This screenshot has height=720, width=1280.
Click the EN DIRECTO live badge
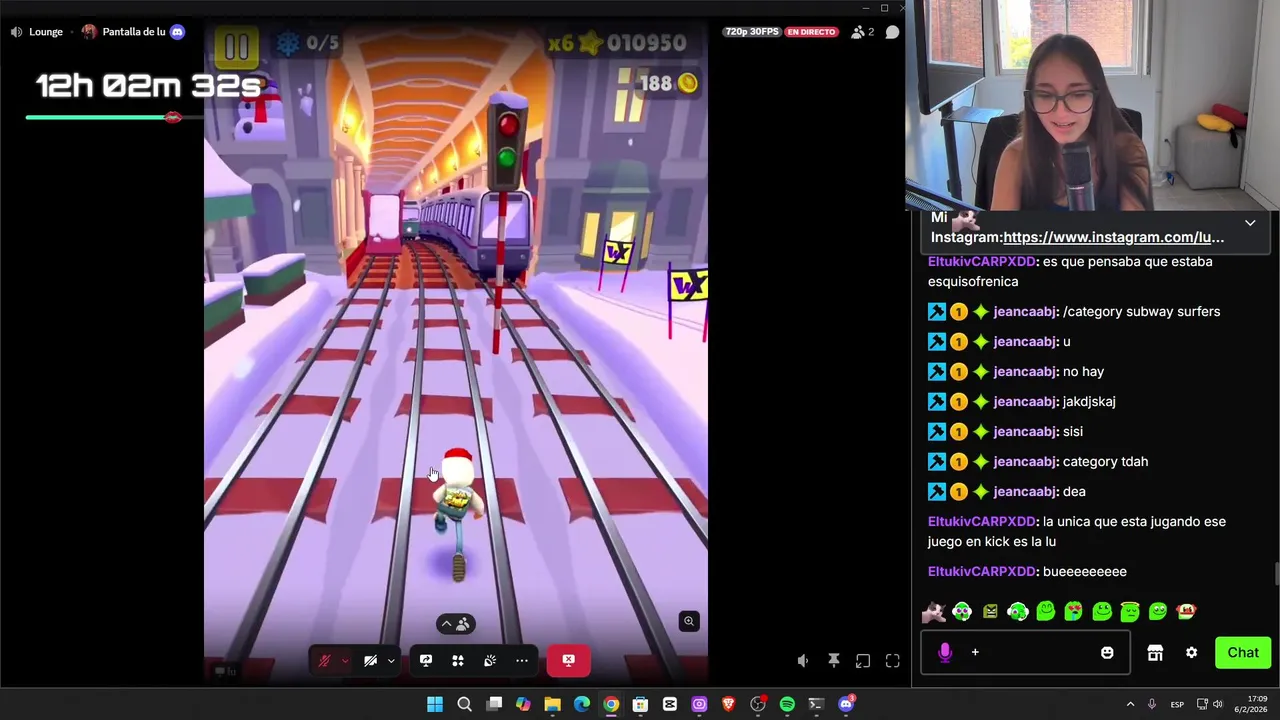tap(811, 32)
